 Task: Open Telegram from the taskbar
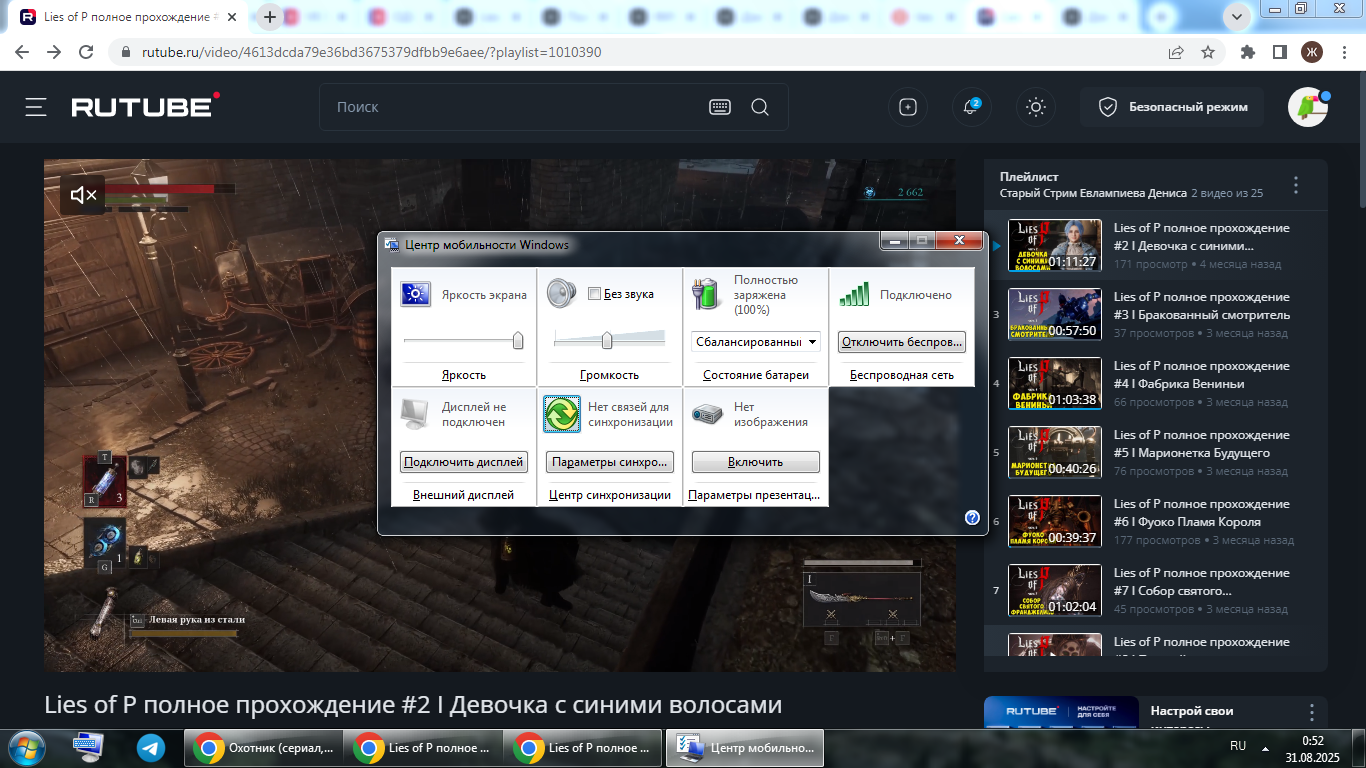[151, 748]
